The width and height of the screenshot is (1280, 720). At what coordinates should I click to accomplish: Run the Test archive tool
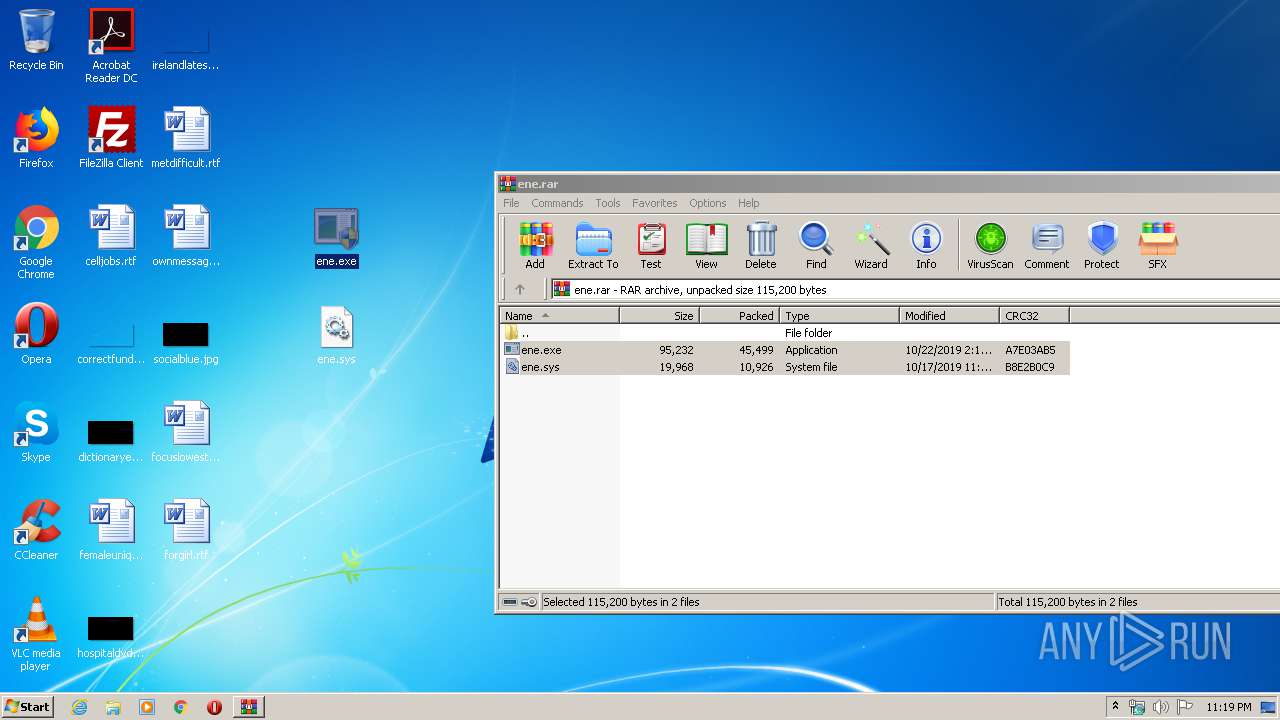click(651, 246)
